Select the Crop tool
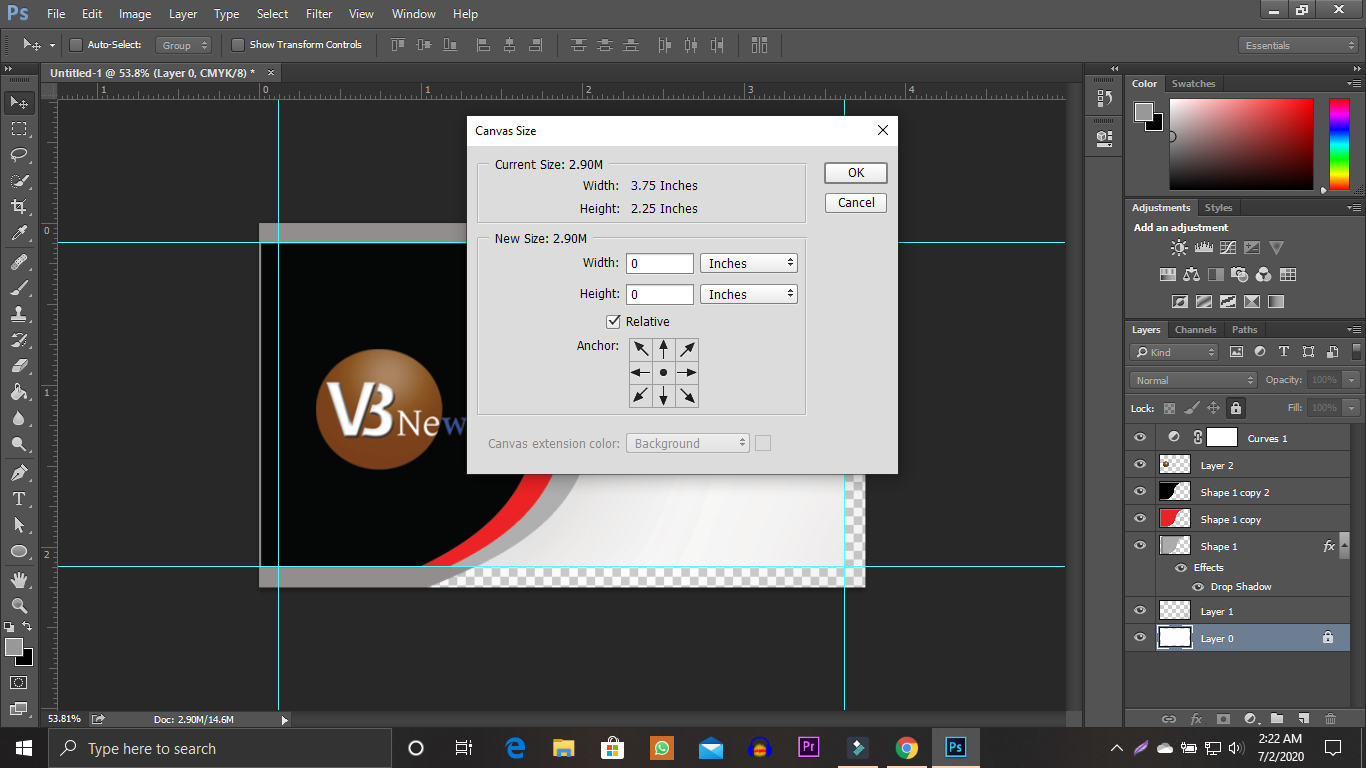The height and width of the screenshot is (768, 1366). (19, 207)
